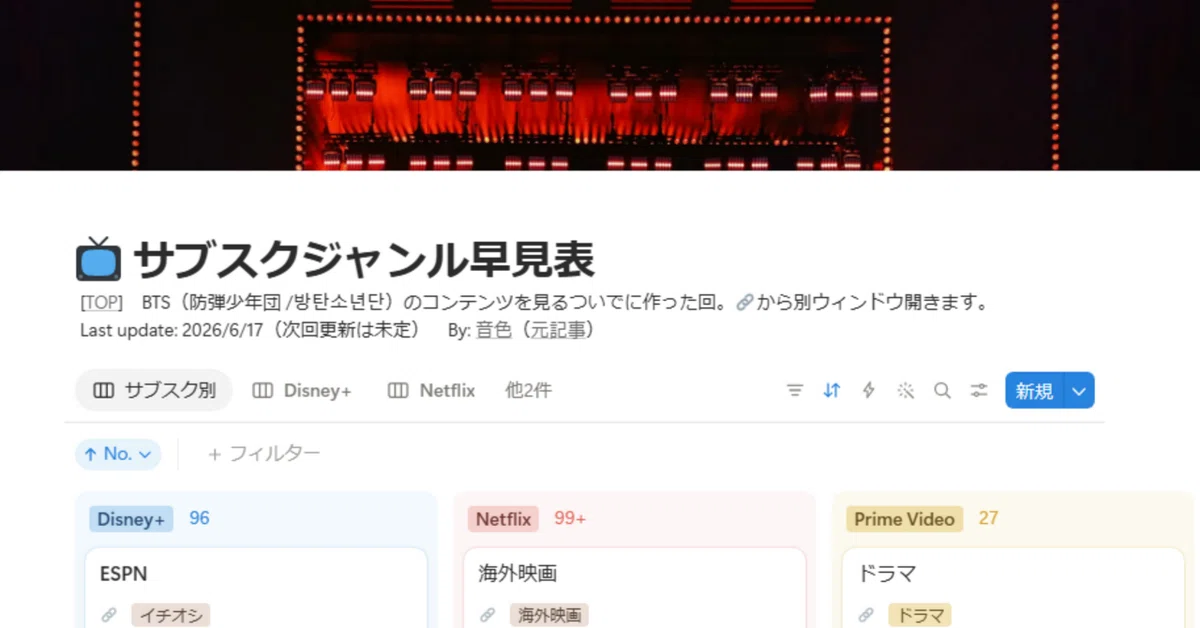
Task: Expand the dropdown arrow beside 新規
Action: tap(1079, 391)
